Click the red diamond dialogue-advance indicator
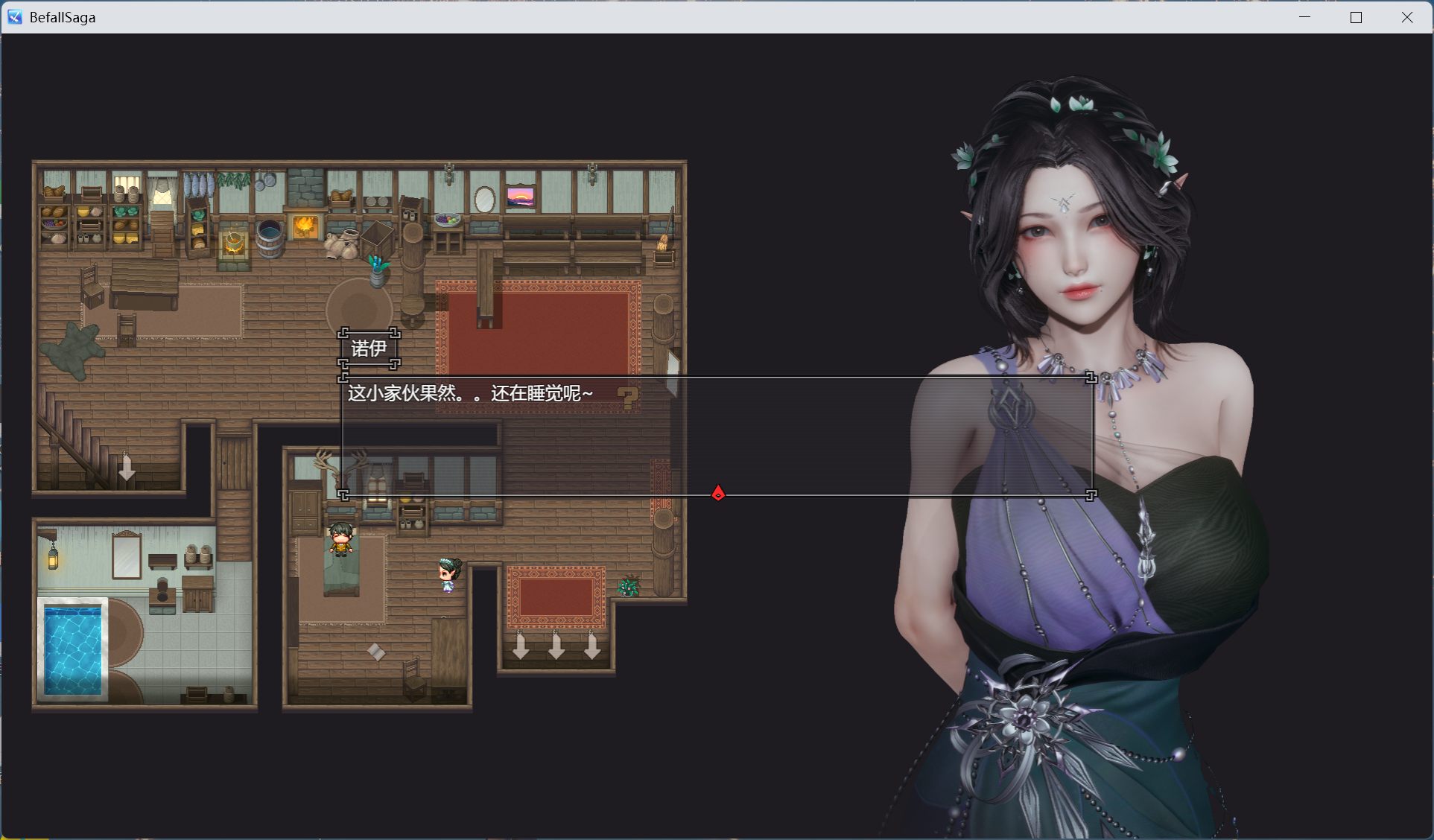 pyautogui.click(x=717, y=492)
